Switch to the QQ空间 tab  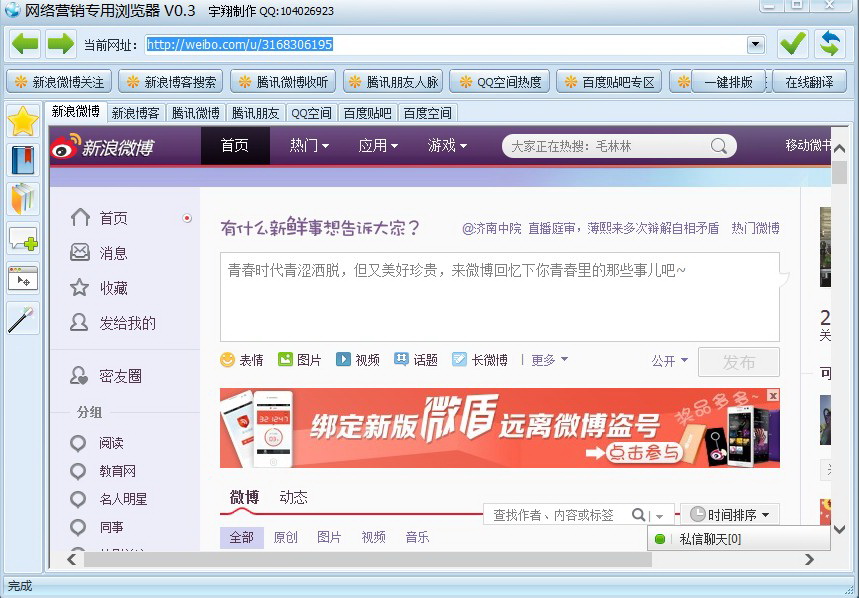click(311, 113)
